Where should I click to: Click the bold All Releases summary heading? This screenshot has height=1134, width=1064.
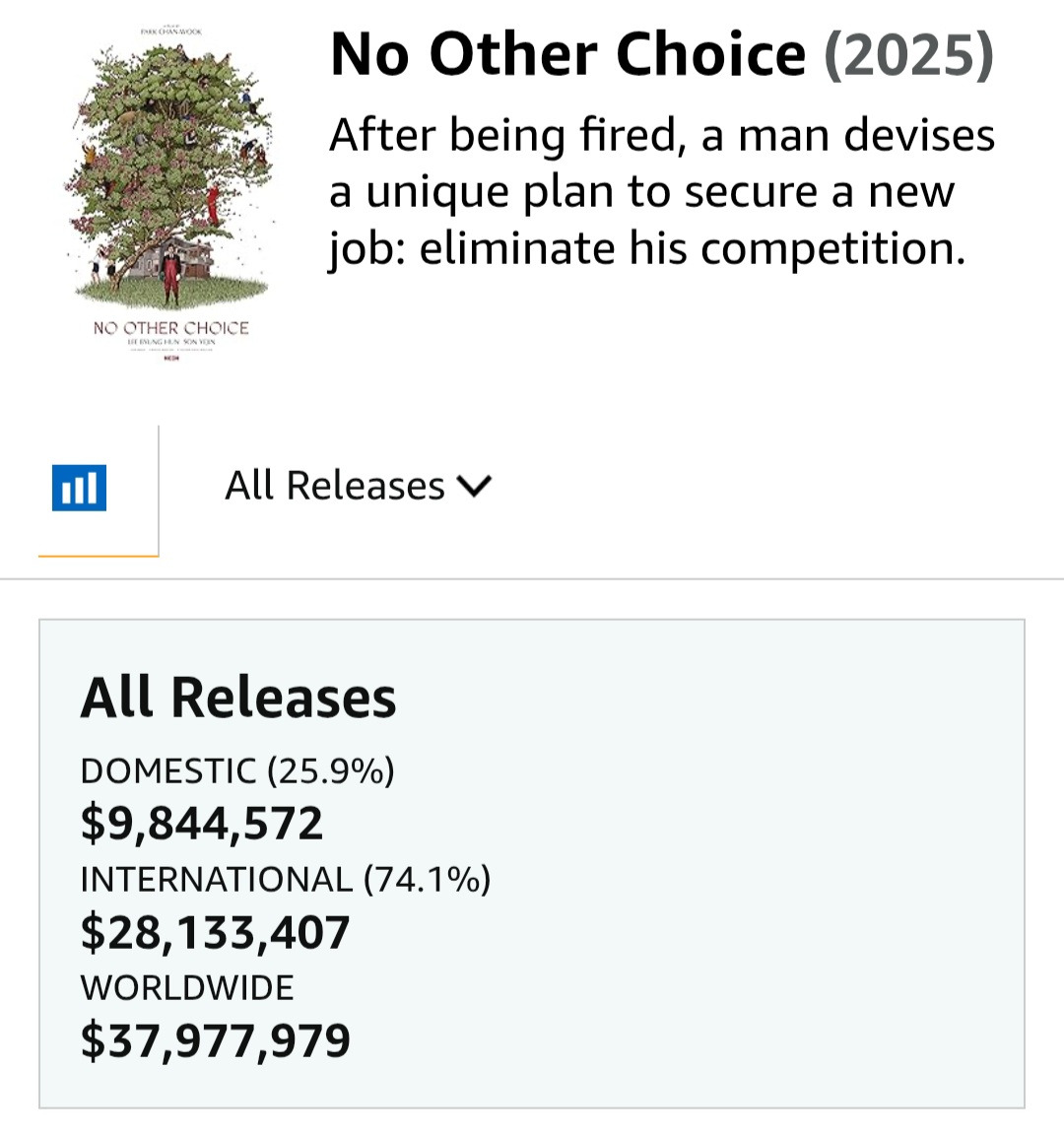click(x=238, y=699)
